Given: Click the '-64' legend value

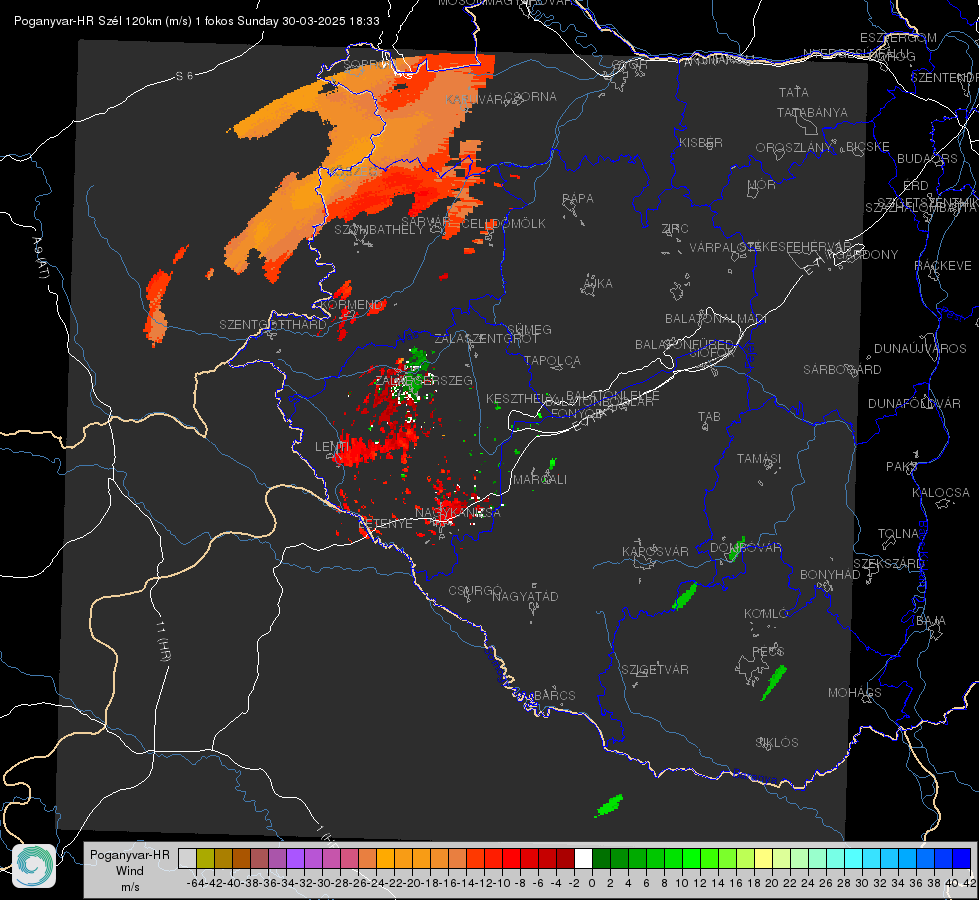Looking at the screenshot, I should coord(195,883).
